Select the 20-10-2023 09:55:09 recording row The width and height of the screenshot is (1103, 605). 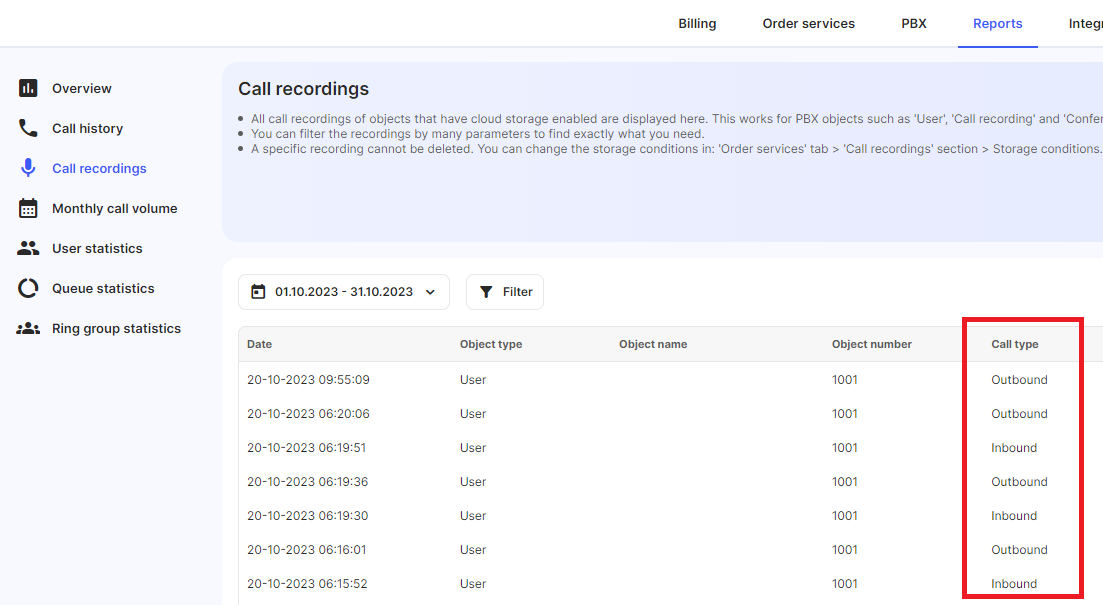tap(670, 380)
